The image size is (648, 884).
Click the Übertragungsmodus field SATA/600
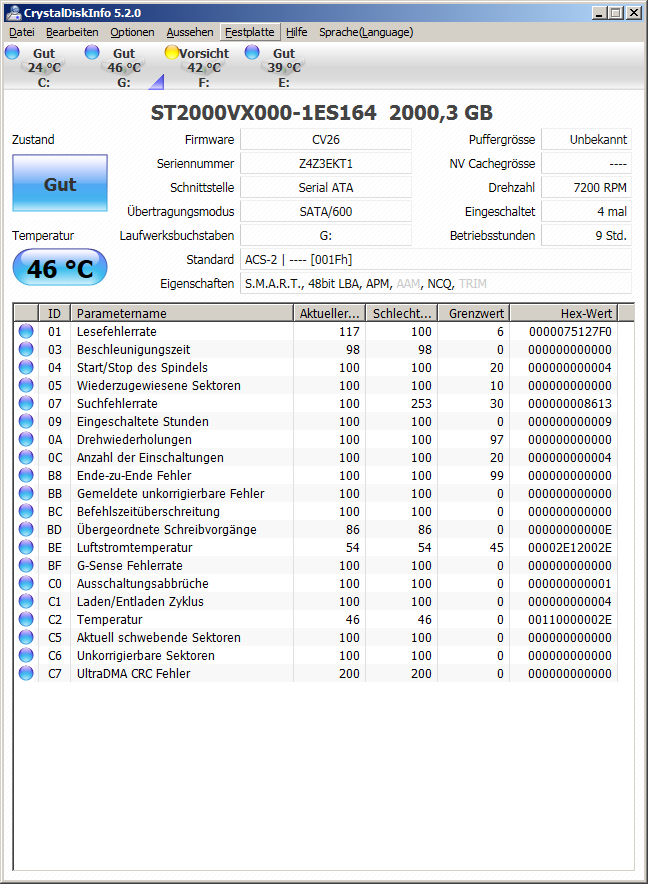pos(326,211)
